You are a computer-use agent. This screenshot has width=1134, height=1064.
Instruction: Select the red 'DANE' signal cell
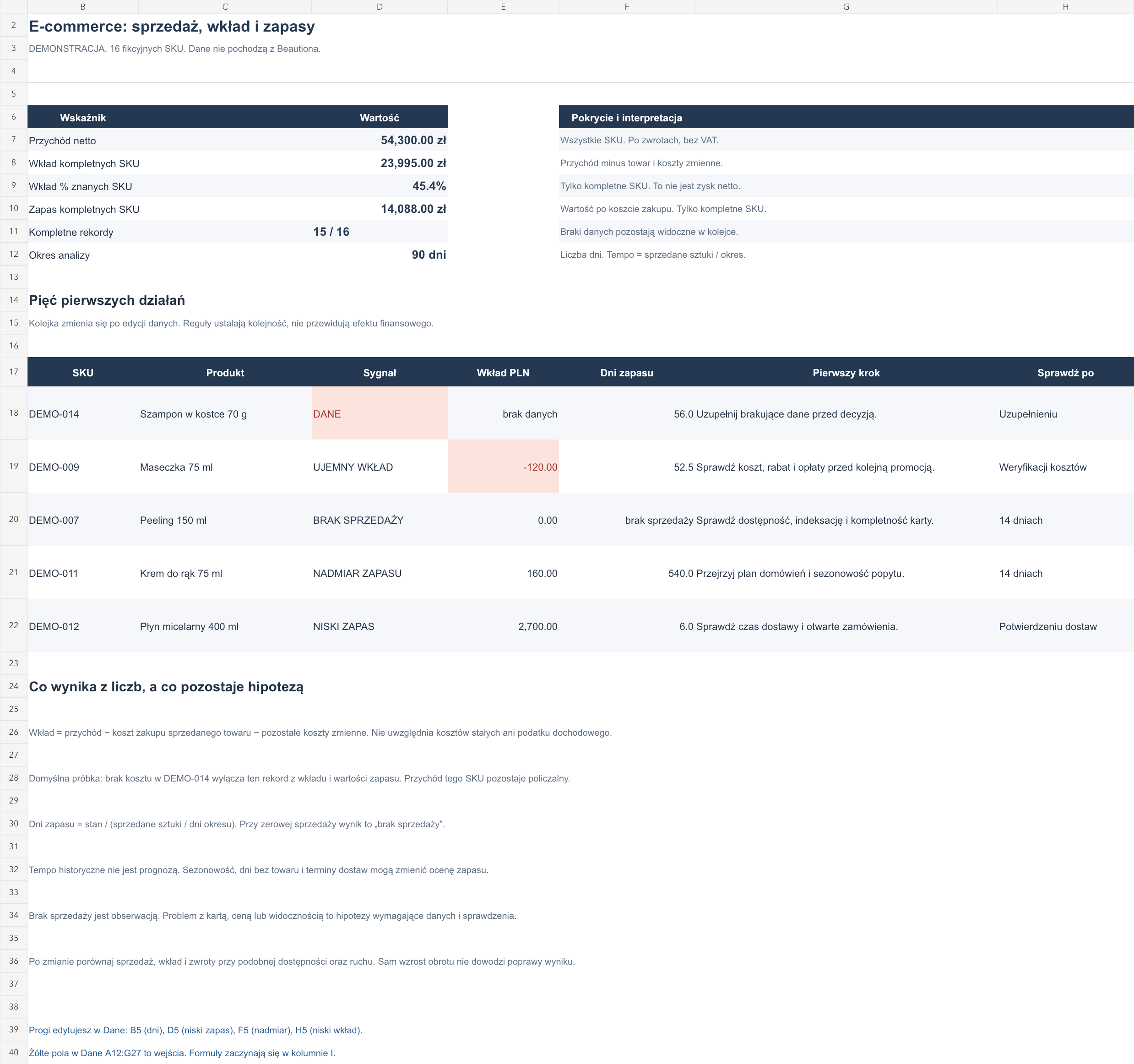[380, 413]
